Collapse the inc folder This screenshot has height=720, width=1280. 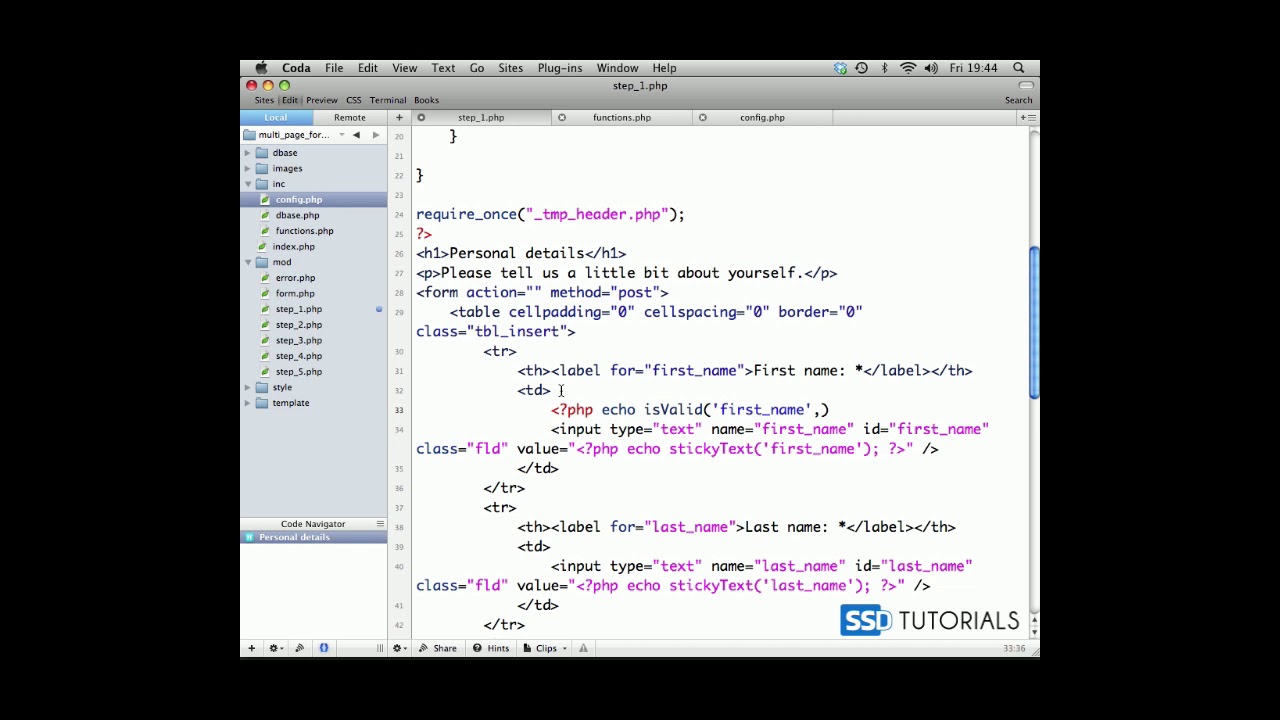point(248,184)
